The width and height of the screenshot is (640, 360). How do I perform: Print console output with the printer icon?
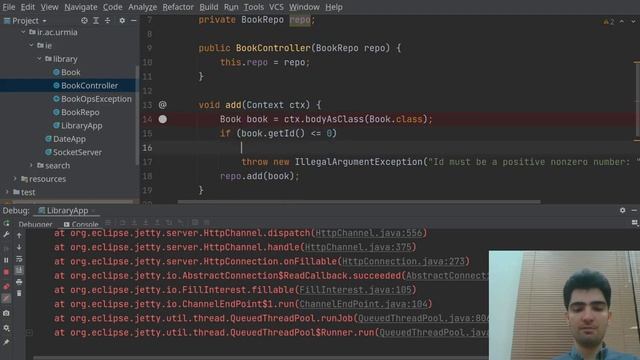tap(19, 282)
